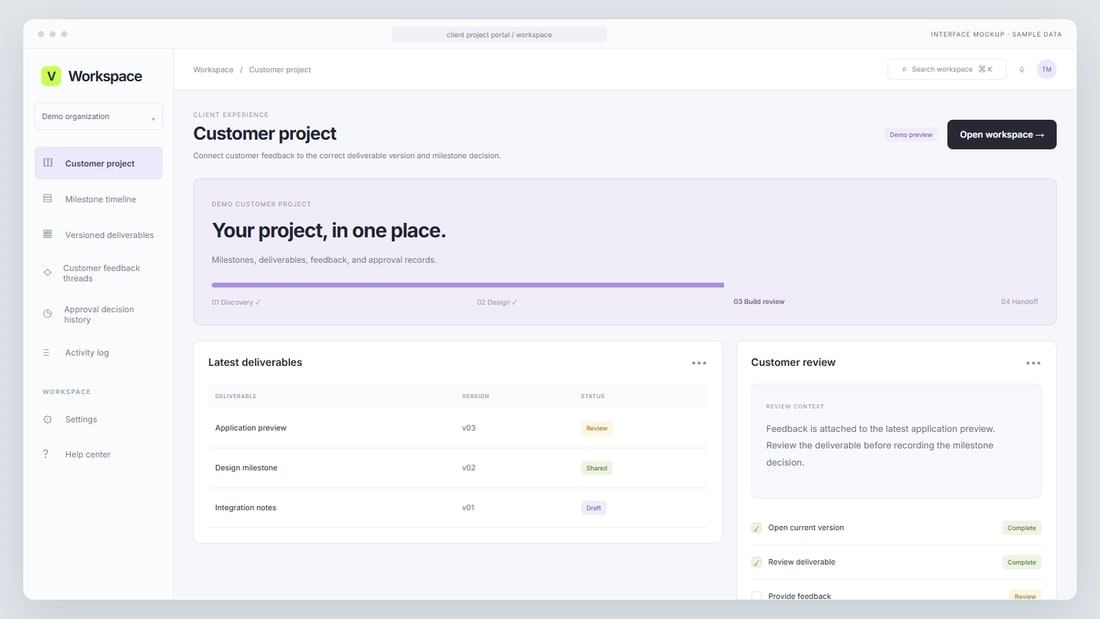Click the Settings gear icon
The height and width of the screenshot is (619, 1100).
pyautogui.click(x=48, y=419)
